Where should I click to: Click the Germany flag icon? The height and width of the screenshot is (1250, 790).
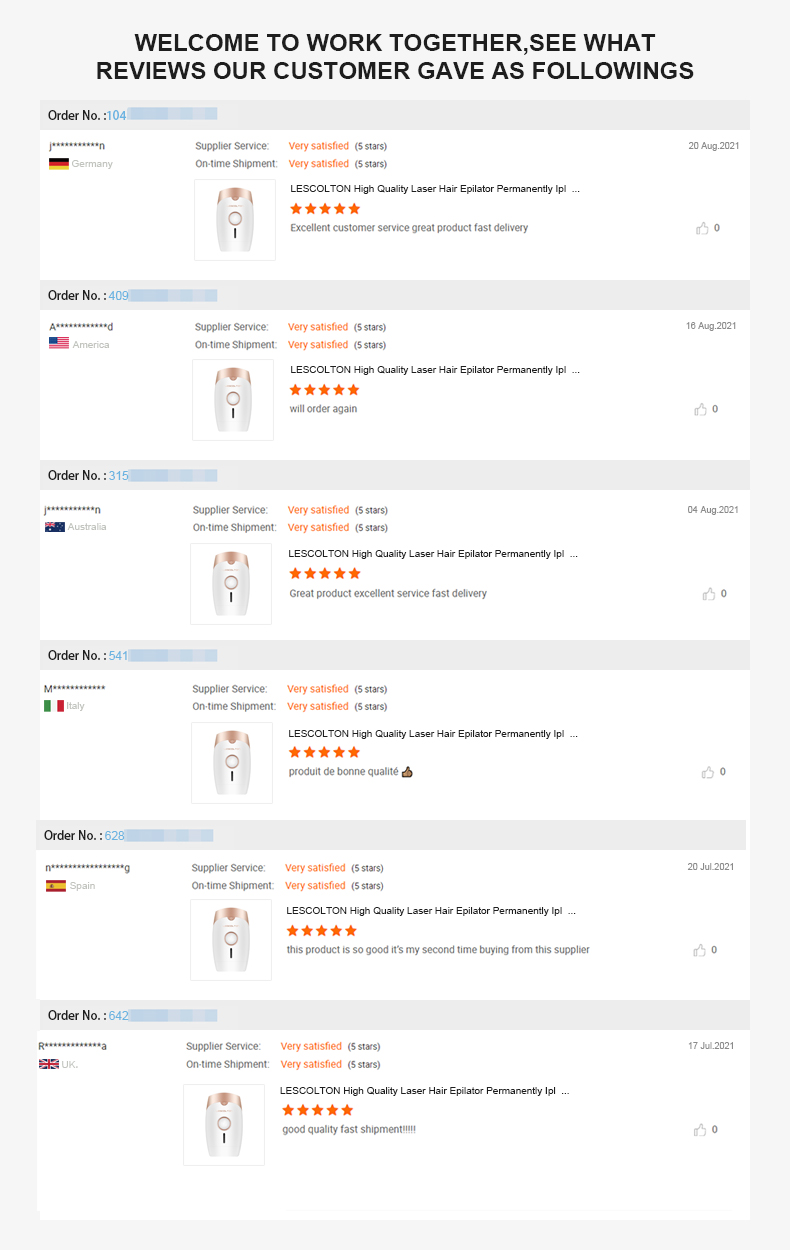tap(58, 163)
